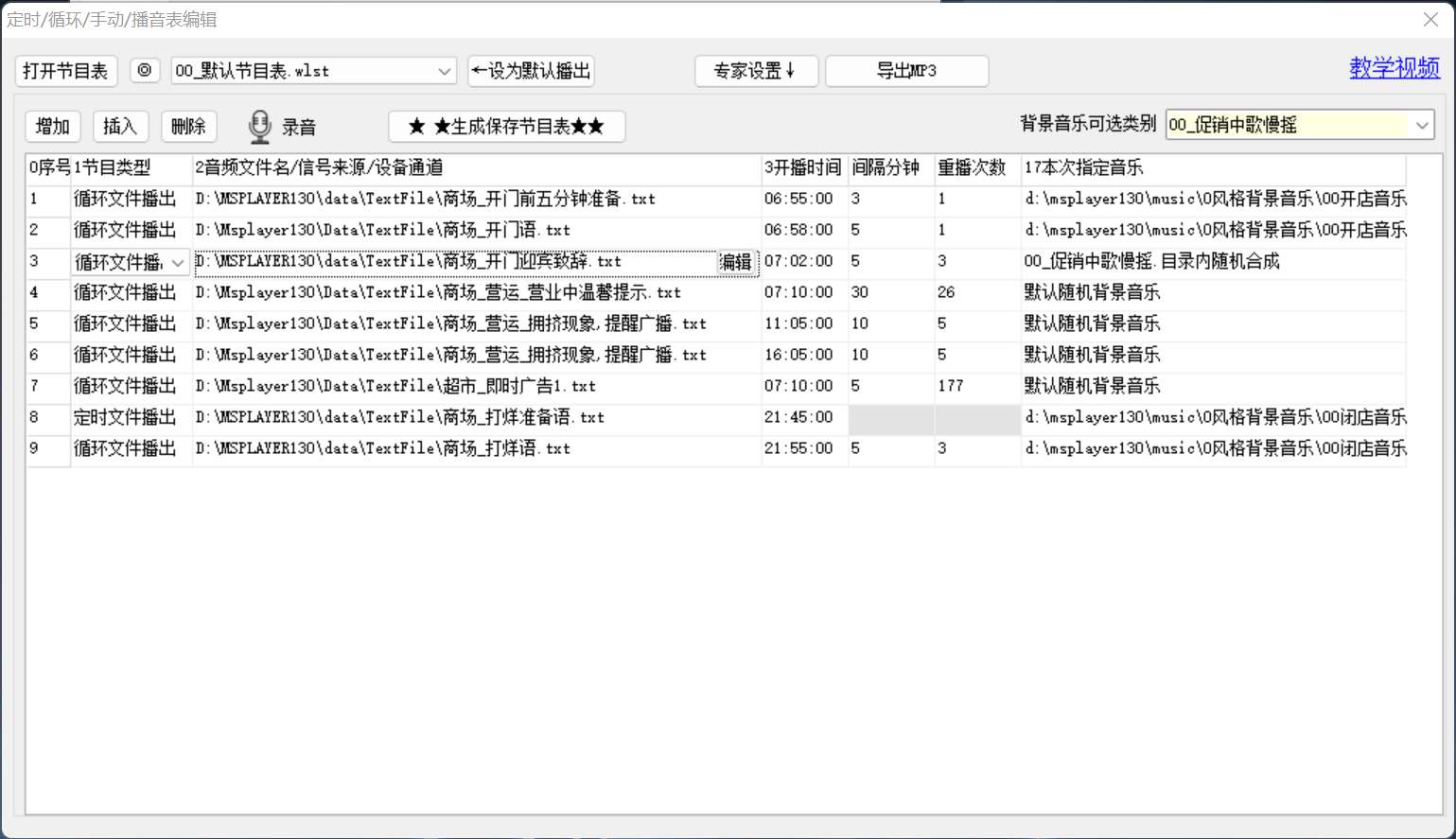Screen dimensions: 1456x839
Task: Click the ◎ target icon beside the playlist selector
Action: tap(144, 70)
